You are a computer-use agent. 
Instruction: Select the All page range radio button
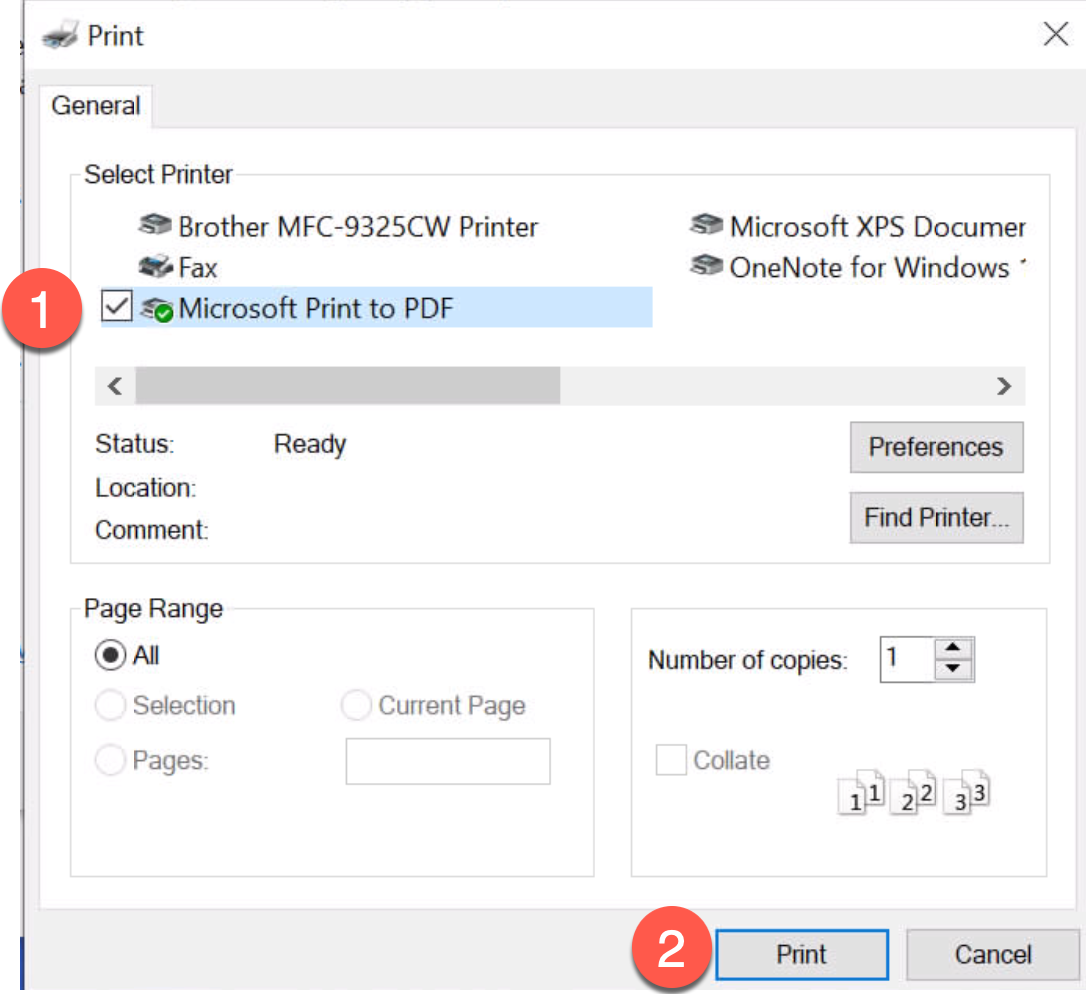tap(110, 655)
